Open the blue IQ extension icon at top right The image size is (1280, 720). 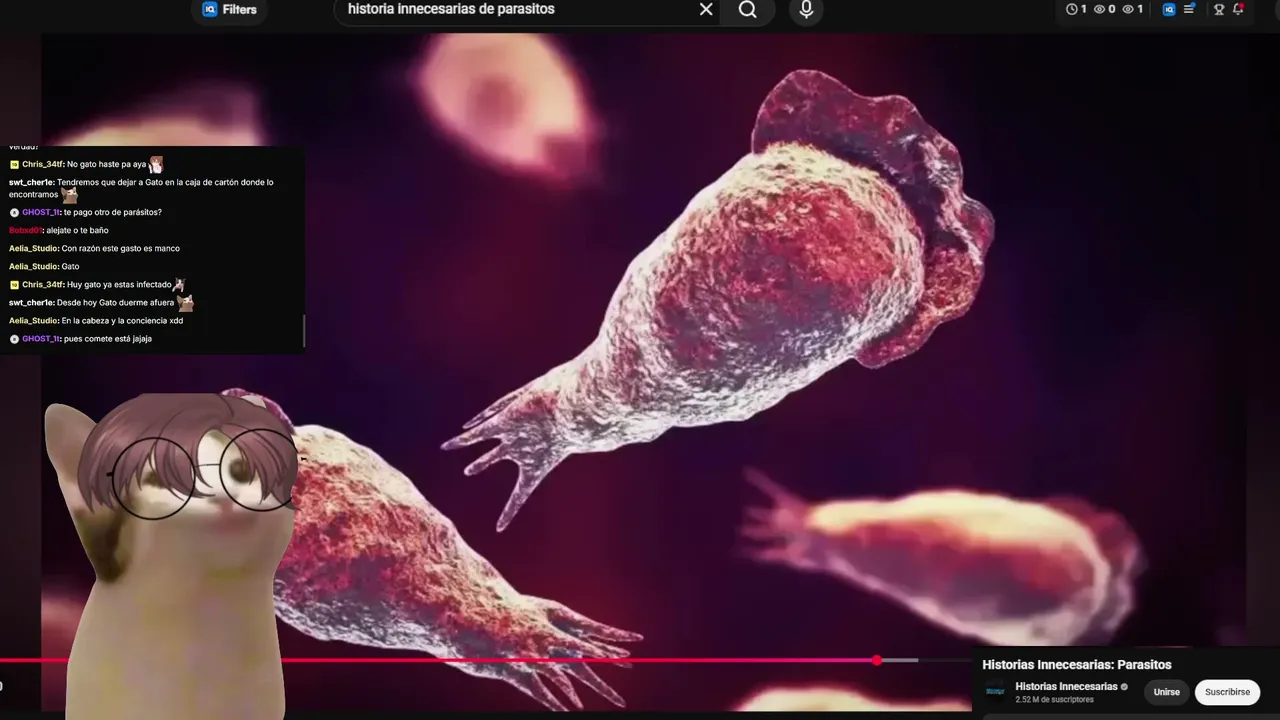[x=1168, y=10]
